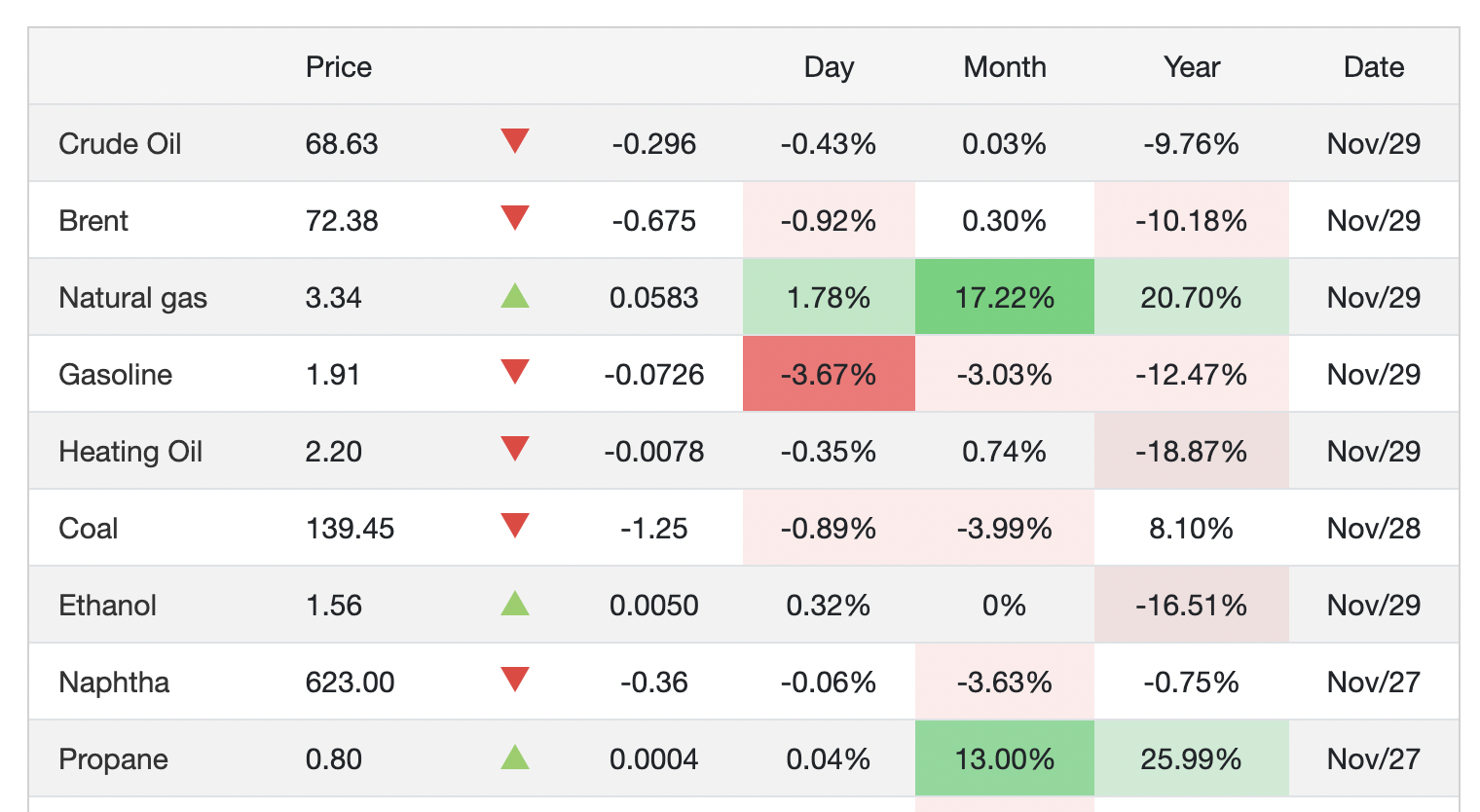Open the Heating Oil commodity link
The height and width of the screenshot is (812, 1480).
(x=130, y=452)
